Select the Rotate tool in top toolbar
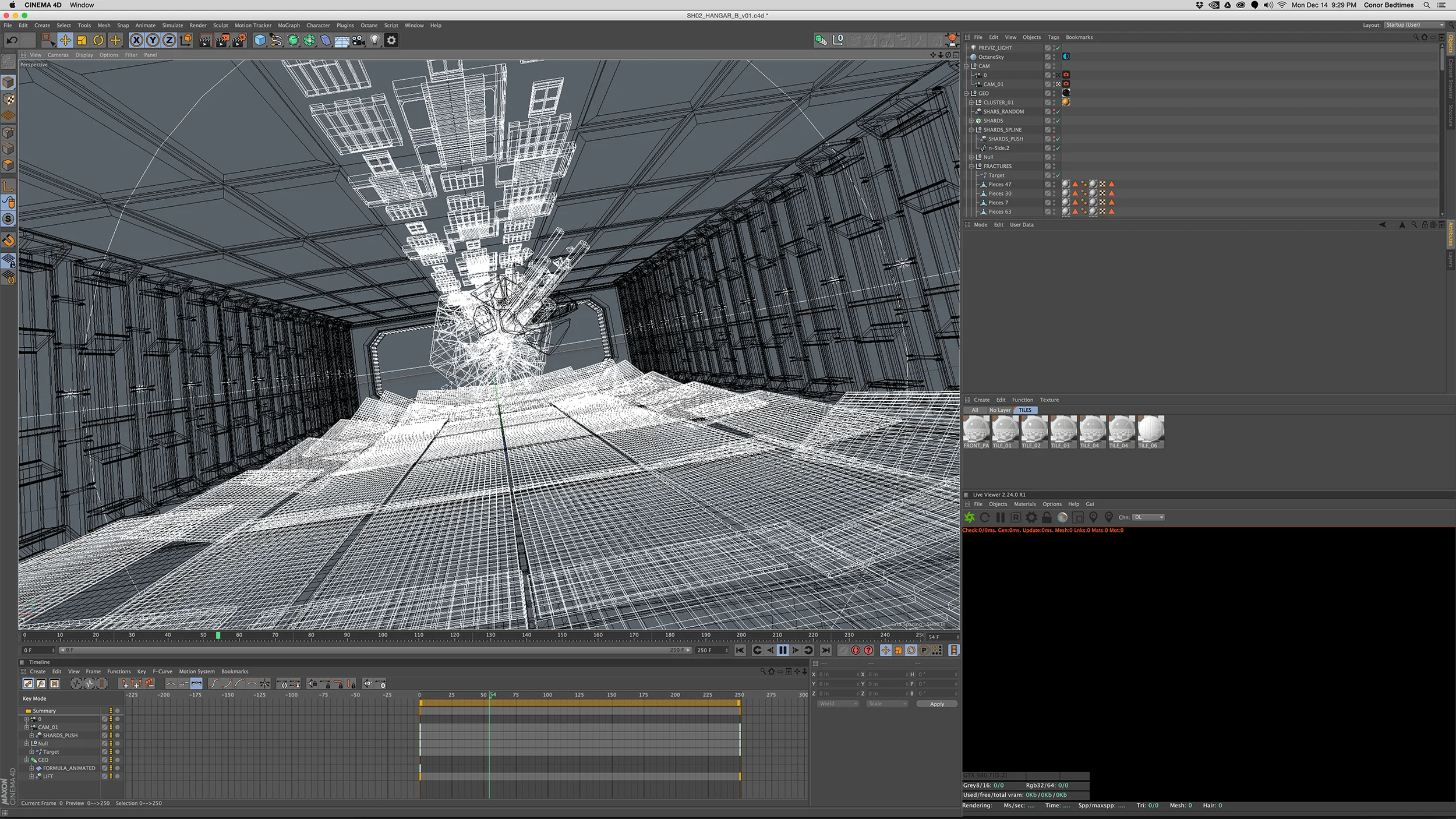The width and height of the screenshot is (1456, 819). click(98, 40)
